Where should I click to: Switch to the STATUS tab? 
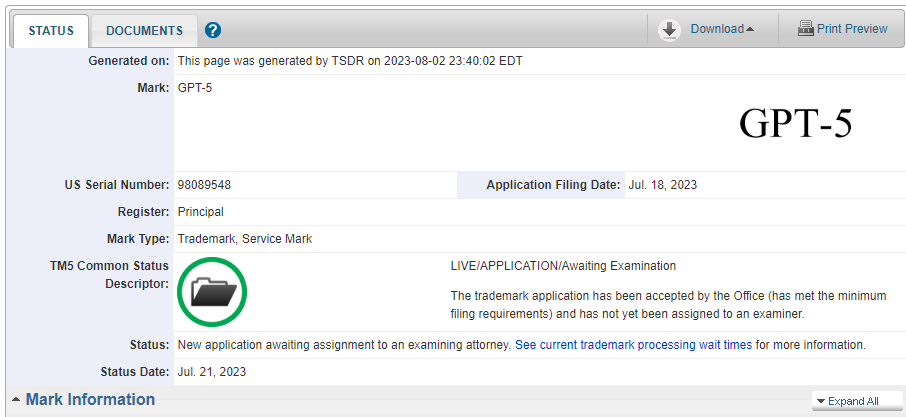tap(51, 31)
